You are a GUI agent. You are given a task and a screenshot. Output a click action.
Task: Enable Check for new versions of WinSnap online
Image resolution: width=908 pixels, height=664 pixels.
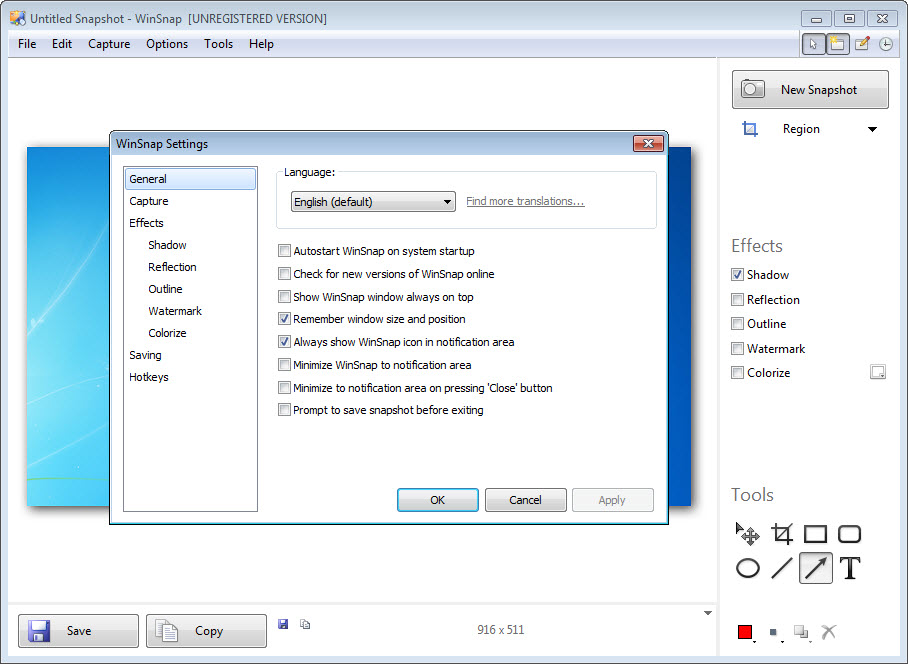[284, 274]
